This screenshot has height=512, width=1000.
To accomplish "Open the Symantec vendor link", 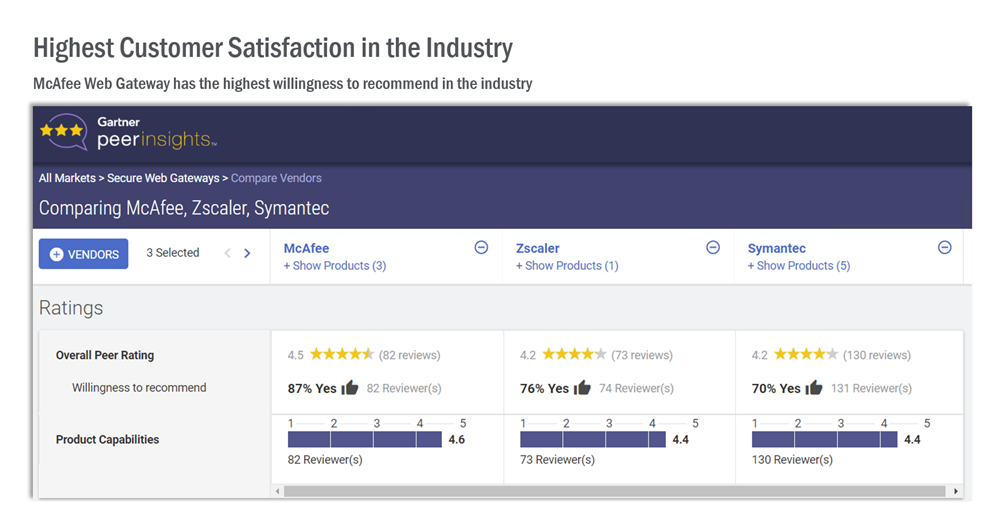I will pos(777,249).
